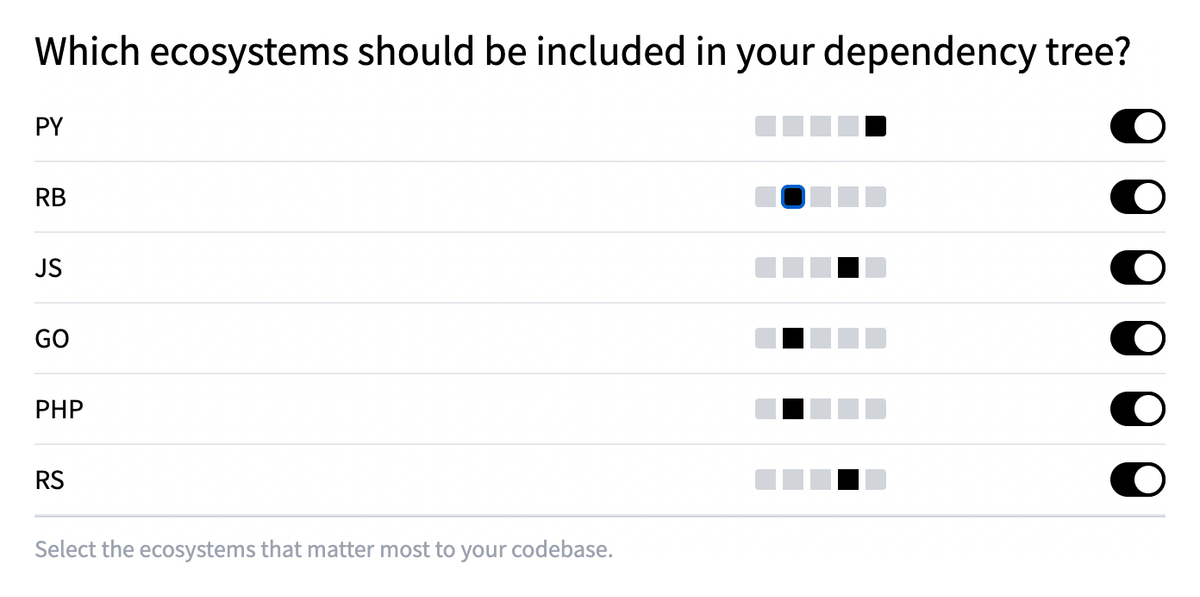Viewport: 1200px width, 597px height.
Task: Toggle the PY ecosystem switch off
Action: pos(1137,126)
